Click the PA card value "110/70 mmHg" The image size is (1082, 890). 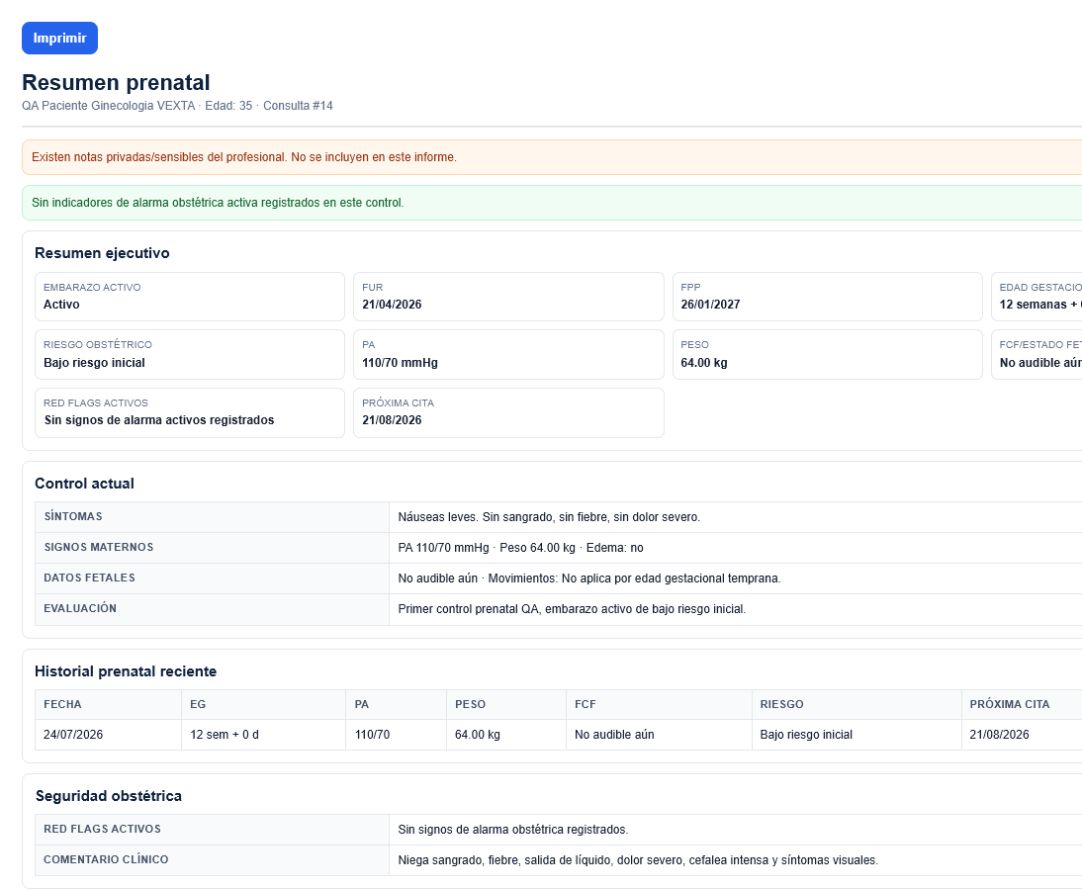(x=400, y=363)
